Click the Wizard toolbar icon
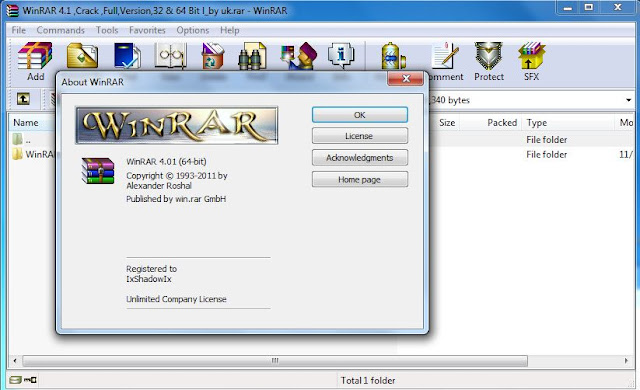 click(299, 55)
